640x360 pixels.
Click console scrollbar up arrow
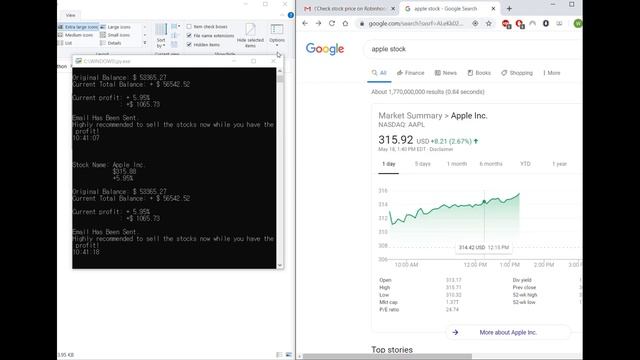(x=280, y=71)
